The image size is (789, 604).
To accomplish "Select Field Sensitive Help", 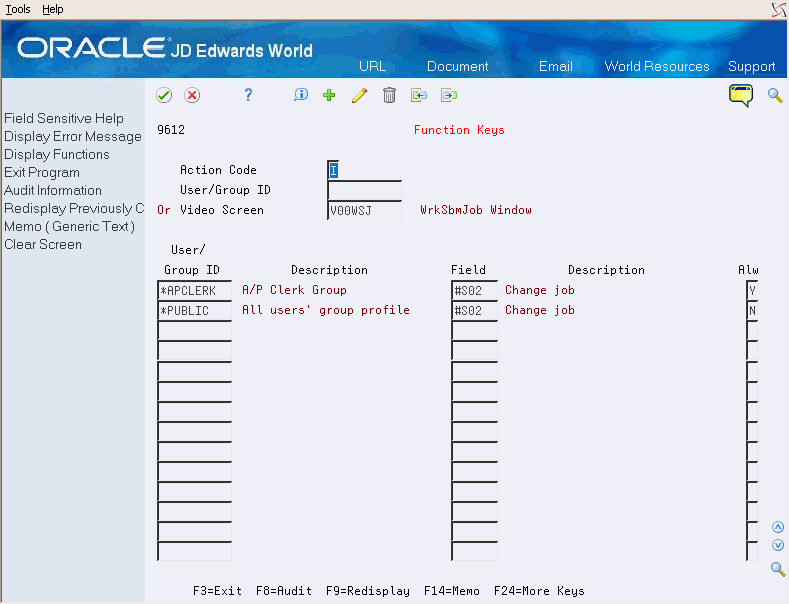I will [x=64, y=118].
